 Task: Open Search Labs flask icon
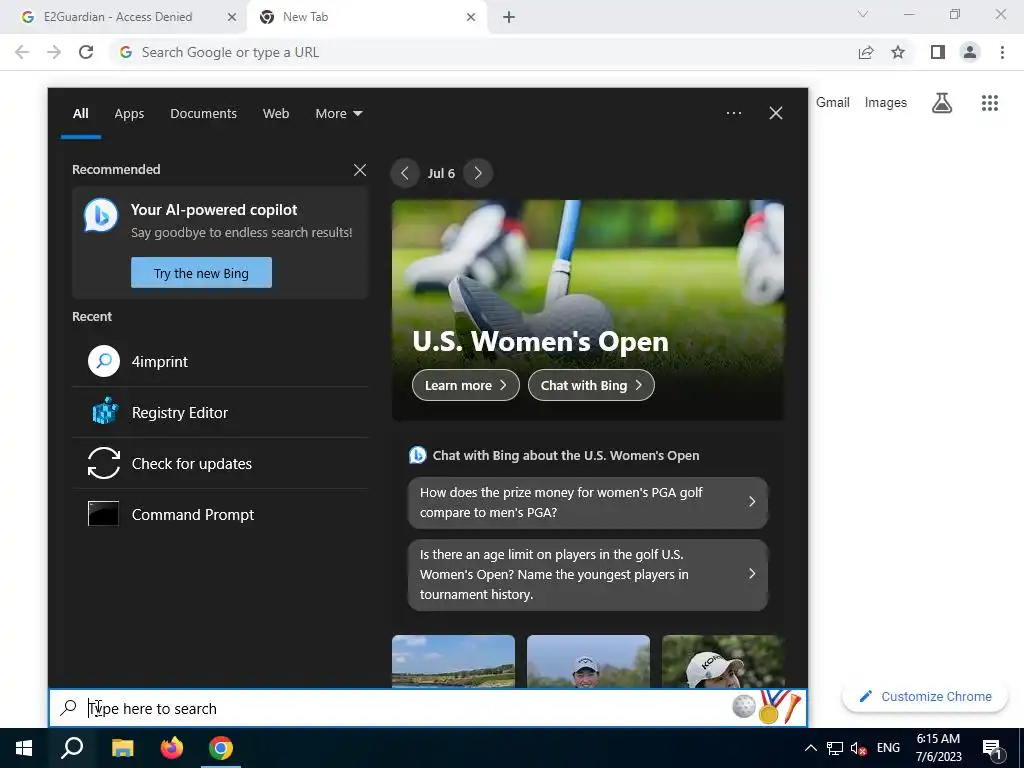point(942,103)
